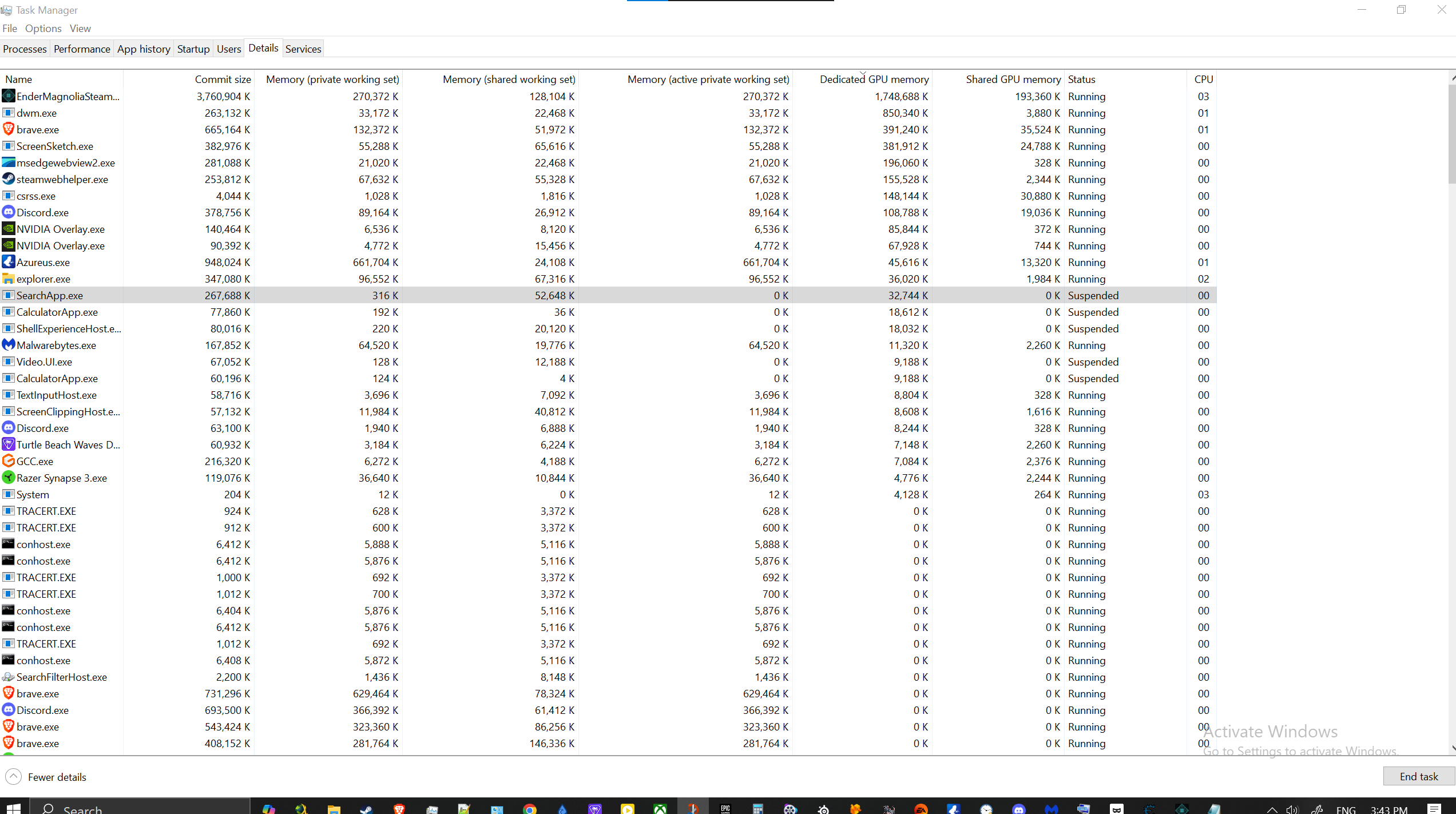Open the View menu
The image size is (1456, 814).
[80, 29]
